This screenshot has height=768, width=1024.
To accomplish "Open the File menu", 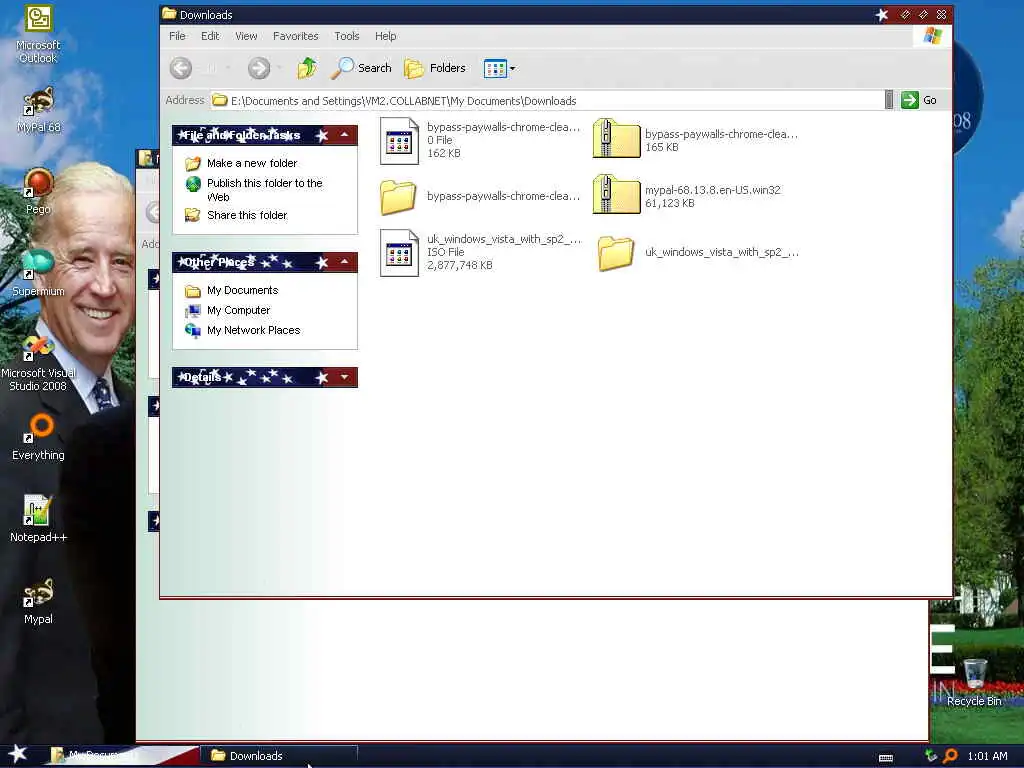I will point(177,36).
